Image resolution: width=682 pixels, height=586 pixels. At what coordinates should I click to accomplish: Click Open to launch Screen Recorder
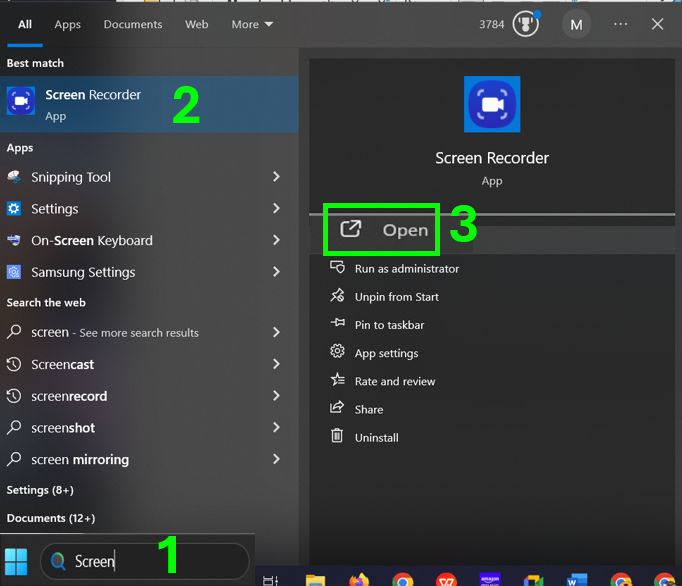(x=388, y=230)
